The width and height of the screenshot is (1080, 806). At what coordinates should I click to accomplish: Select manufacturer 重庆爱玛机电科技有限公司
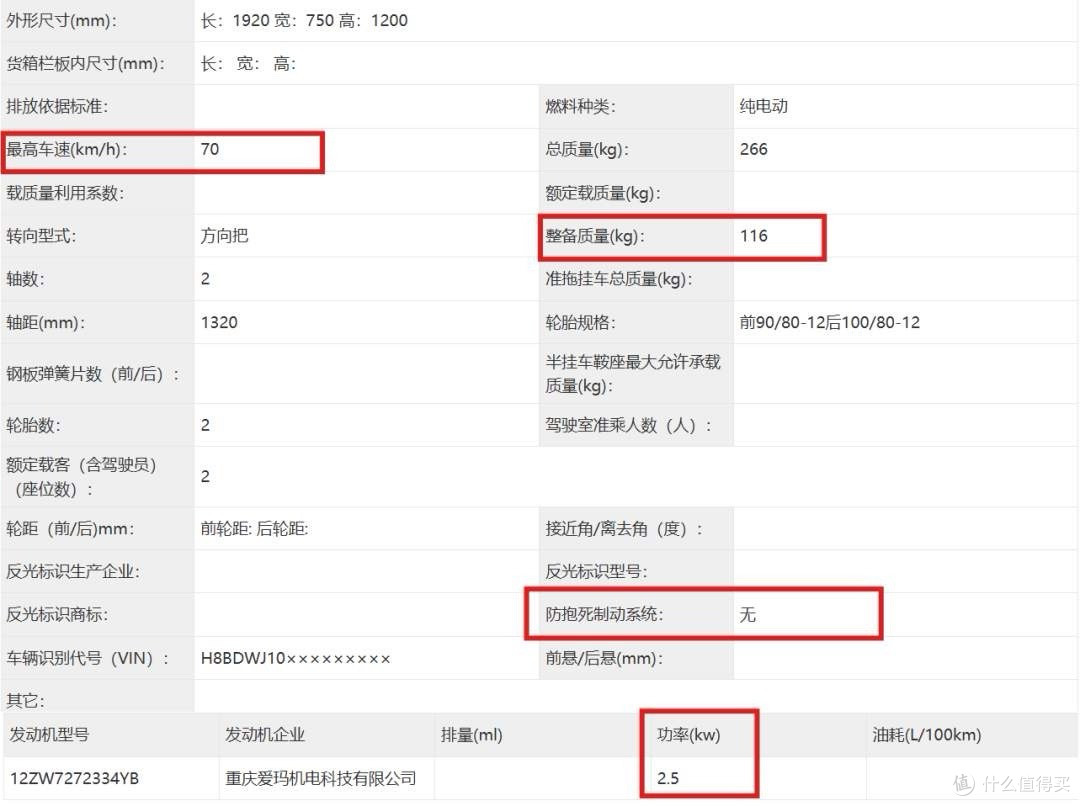pyautogui.click(x=321, y=778)
